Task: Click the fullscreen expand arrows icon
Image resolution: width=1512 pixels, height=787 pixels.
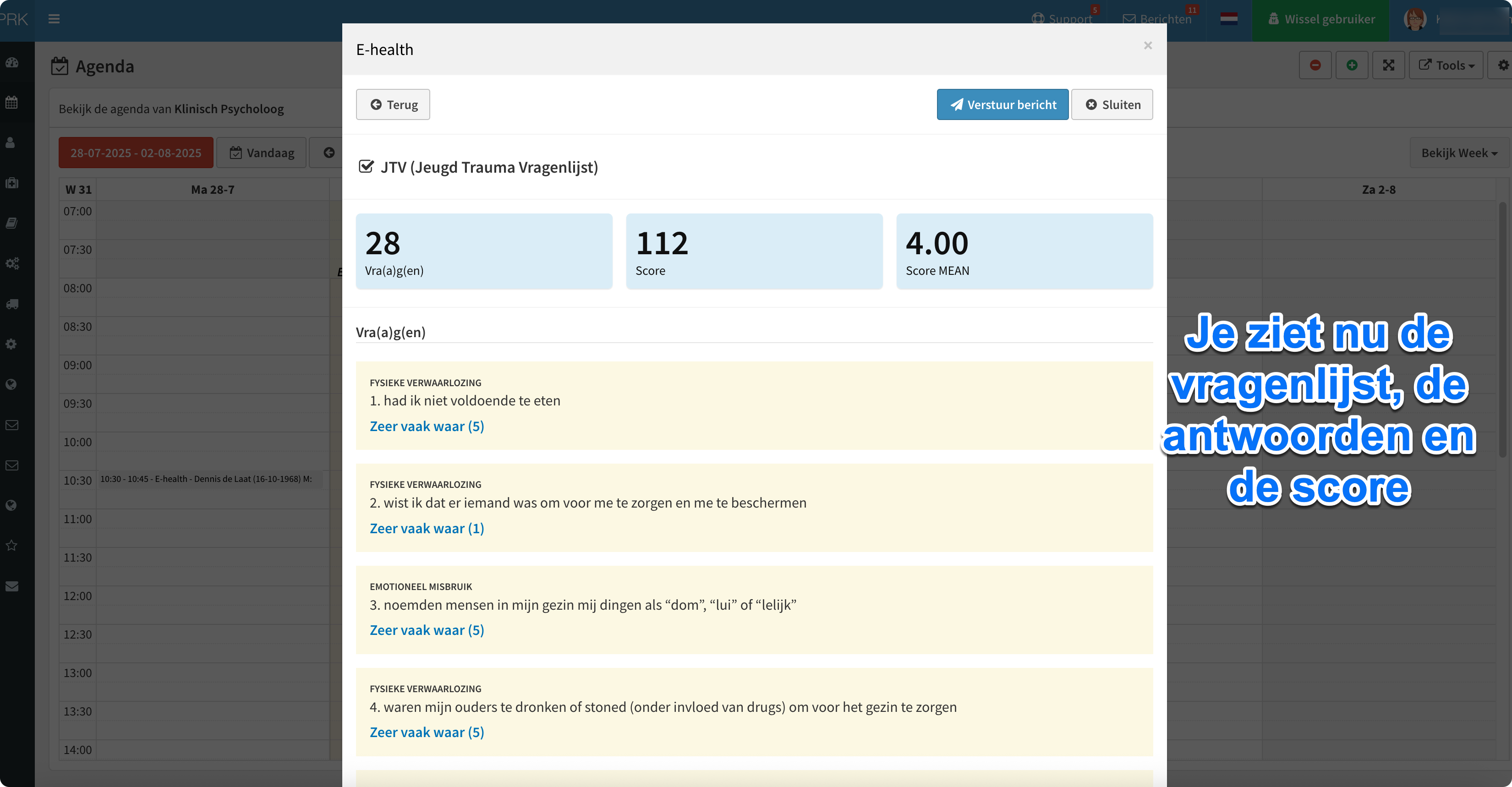Action: (x=1388, y=65)
